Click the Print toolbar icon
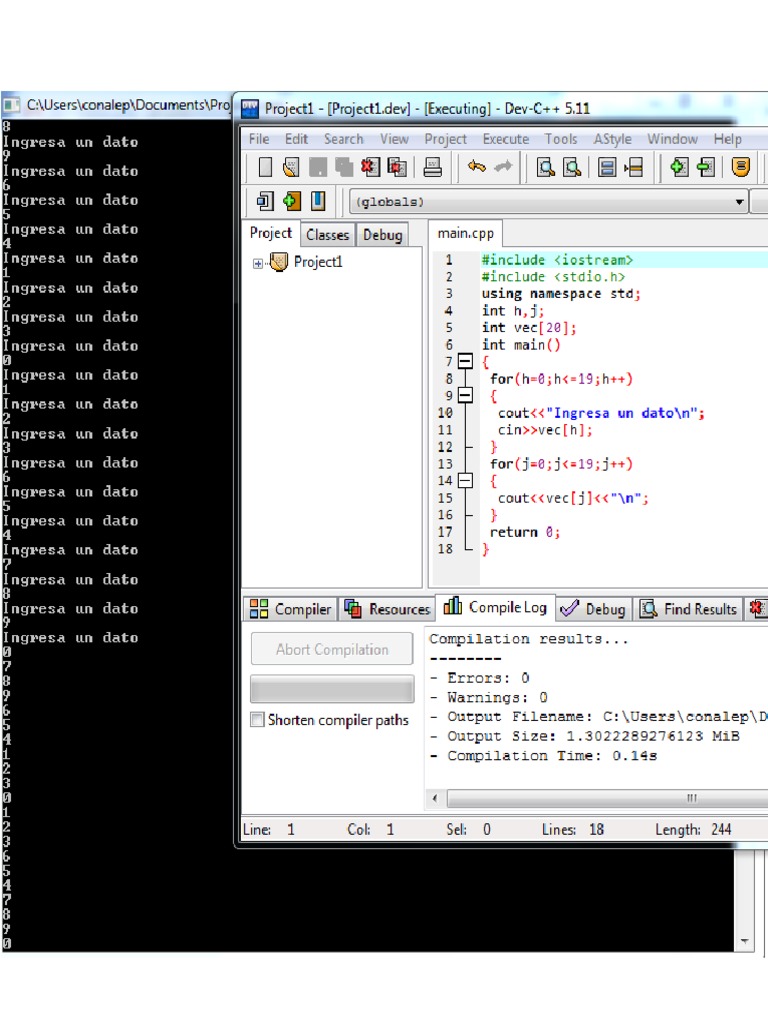 point(432,168)
